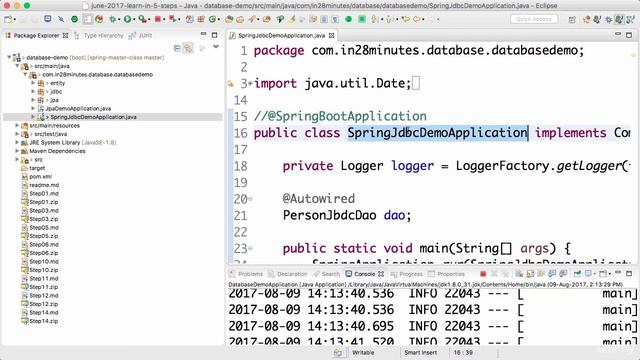The width and height of the screenshot is (640, 360).
Task: Minimize the Package Explorer view
Action: point(203,33)
